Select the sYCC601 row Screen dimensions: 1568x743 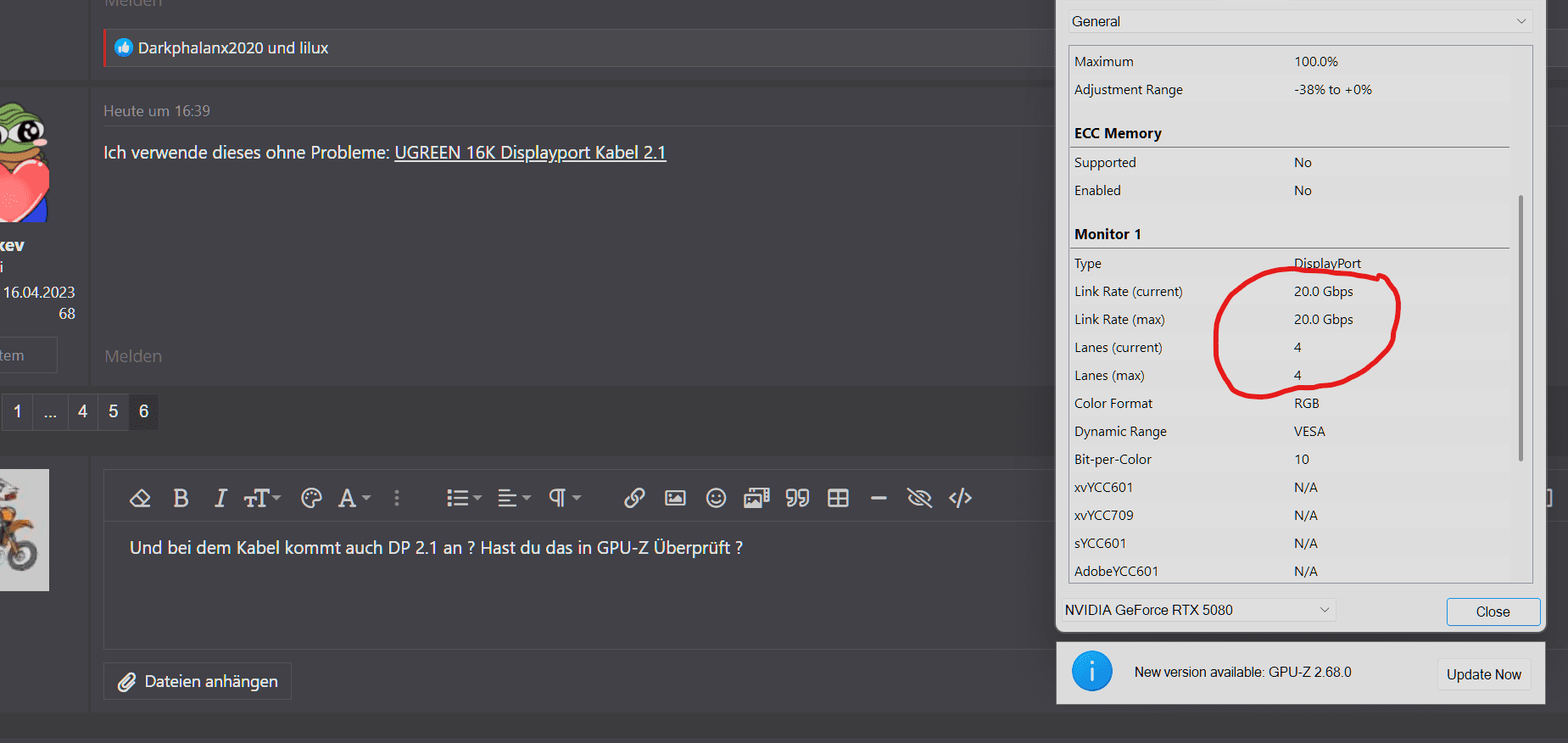click(1289, 543)
